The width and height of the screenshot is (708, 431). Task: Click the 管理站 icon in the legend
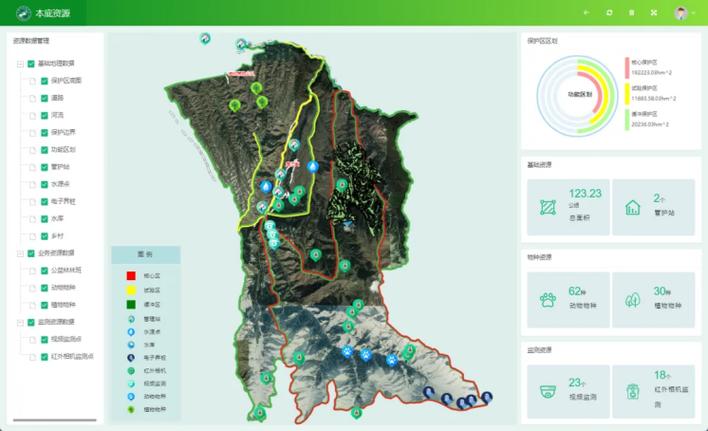click(131, 319)
